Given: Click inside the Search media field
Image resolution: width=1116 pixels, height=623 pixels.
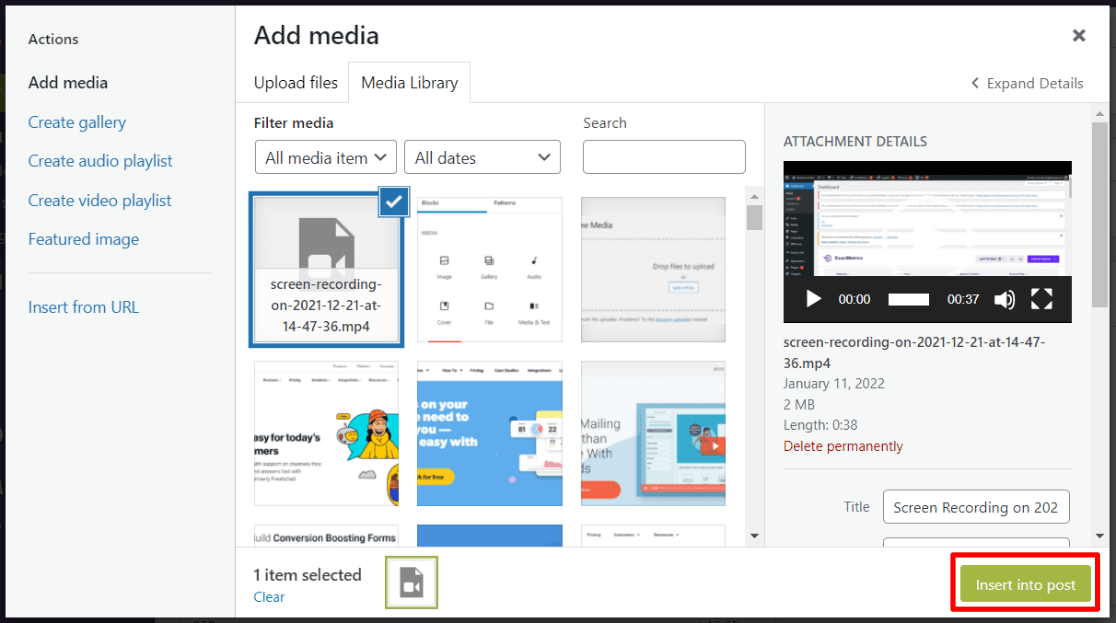Looking at the screenshot, I should (x=663, y=157).
